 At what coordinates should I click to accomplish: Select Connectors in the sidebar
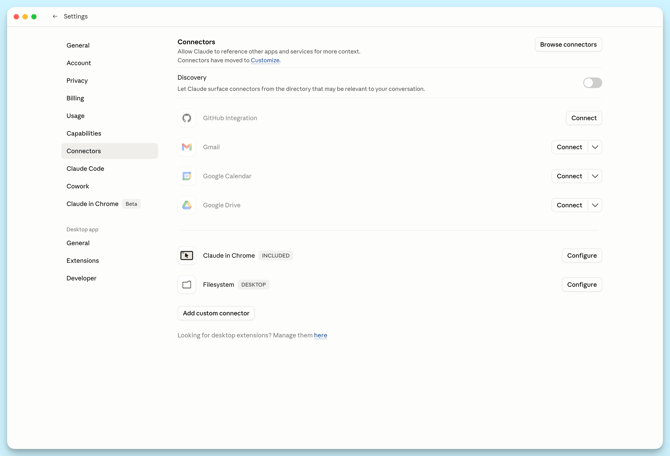pyautogui.click(x=109, y=151)
